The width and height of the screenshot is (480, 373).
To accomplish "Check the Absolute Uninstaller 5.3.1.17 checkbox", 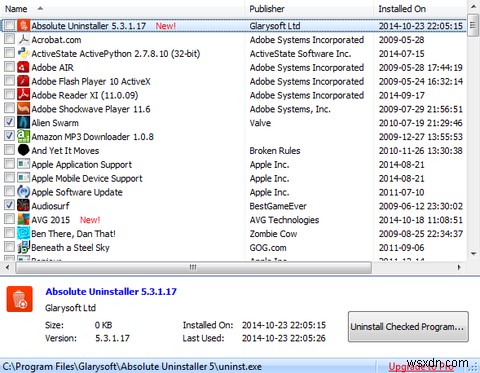I will click(9, 25).
